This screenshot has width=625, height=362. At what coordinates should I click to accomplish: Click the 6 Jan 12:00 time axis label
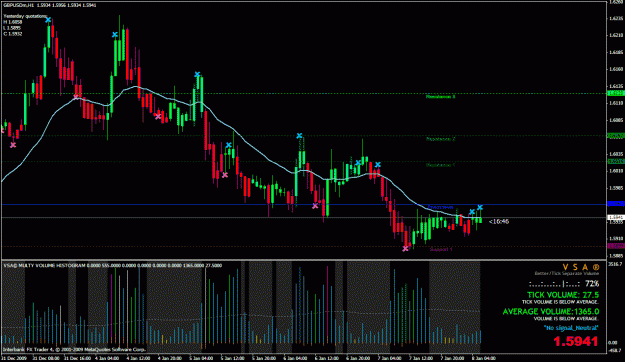coord(327,358)
